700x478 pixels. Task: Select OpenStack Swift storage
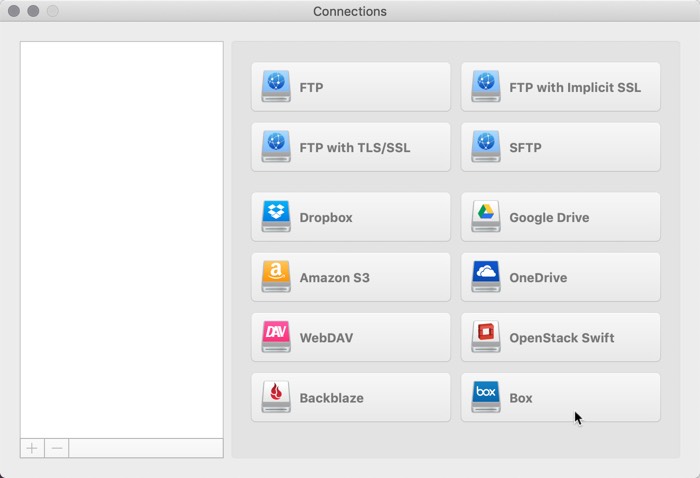pos(560,337)
